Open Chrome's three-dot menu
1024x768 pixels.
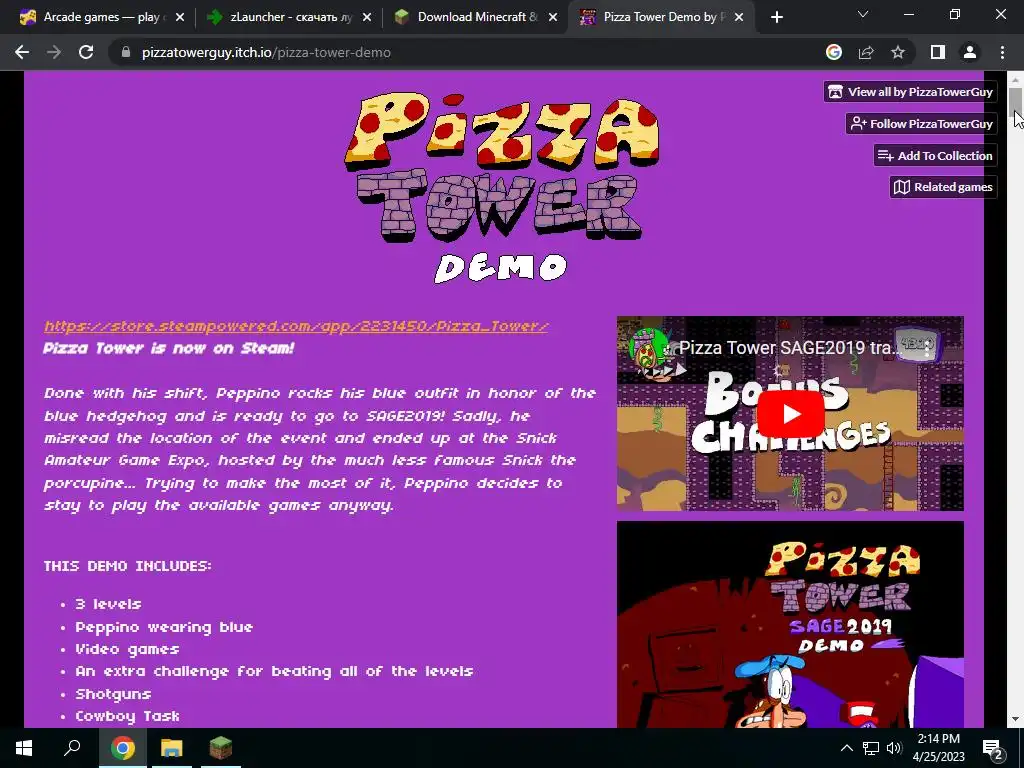tap(1002, 52)
